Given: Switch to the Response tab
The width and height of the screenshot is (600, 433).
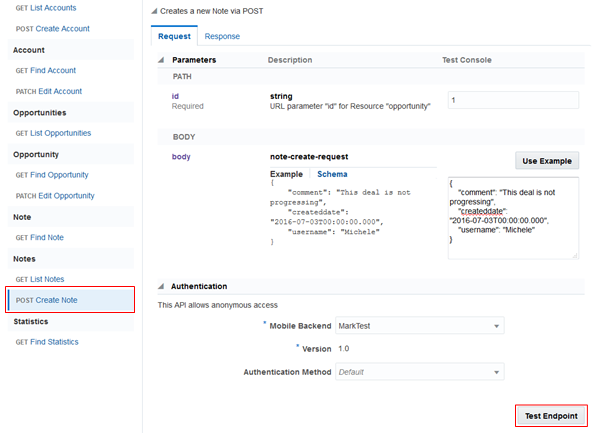Looking at the screenshot, I should (222, 36).
